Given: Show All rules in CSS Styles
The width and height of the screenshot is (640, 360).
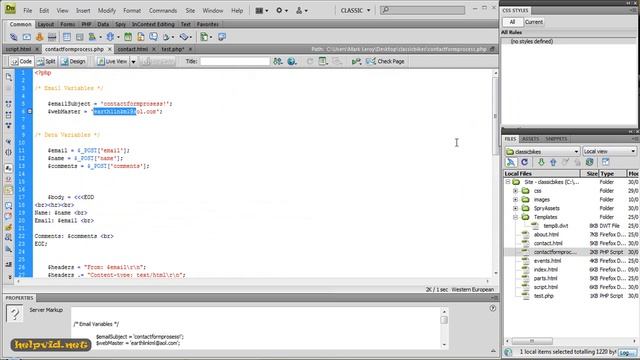Looking at the screenshot, I should click(x=512, y=22).
